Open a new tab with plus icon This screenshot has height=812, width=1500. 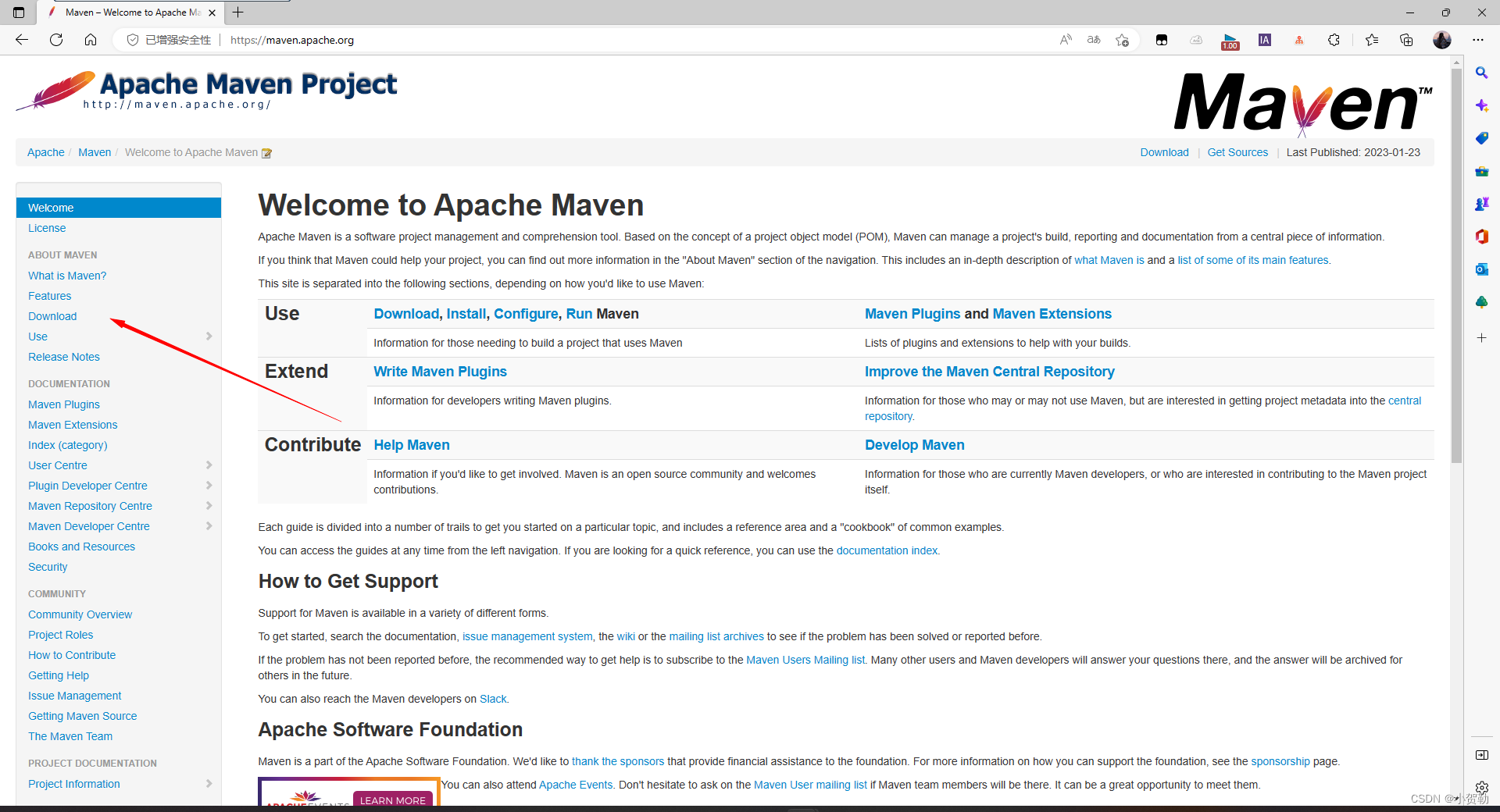click(238, 12)
